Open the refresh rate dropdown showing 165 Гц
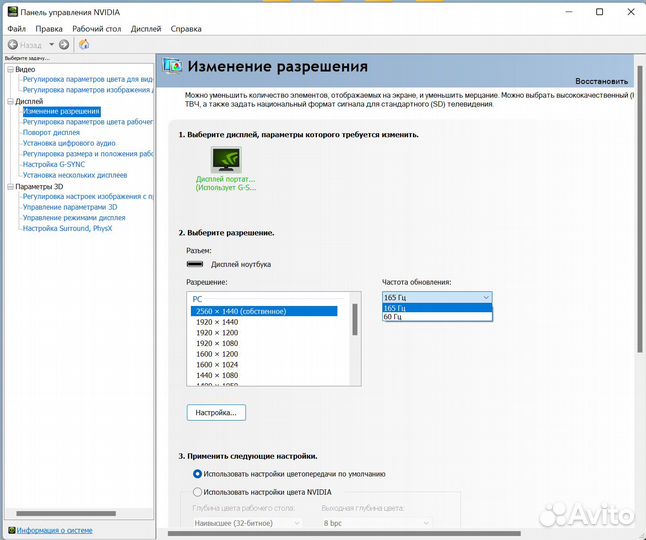 437,297
